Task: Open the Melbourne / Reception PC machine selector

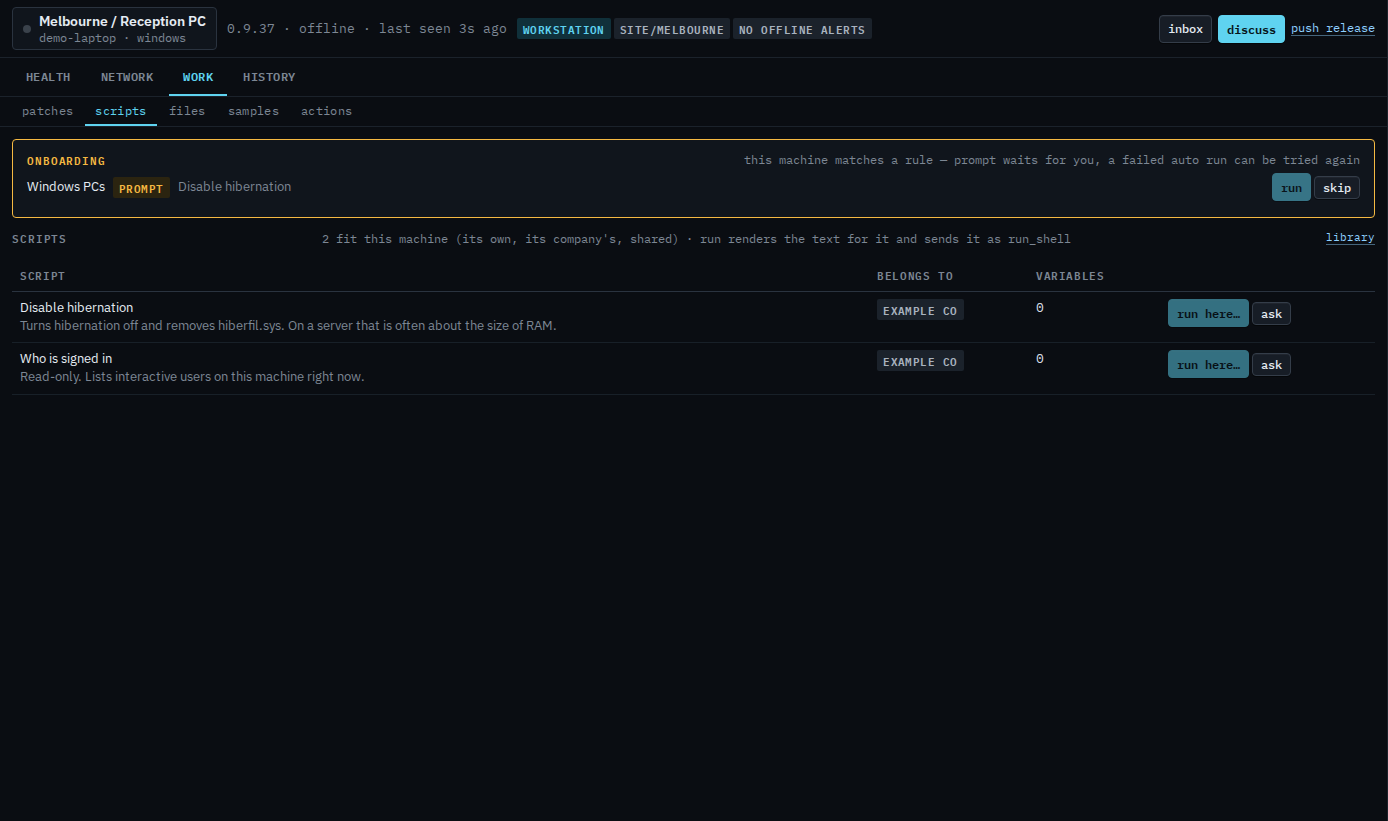Action: click(x=114, y=29)
